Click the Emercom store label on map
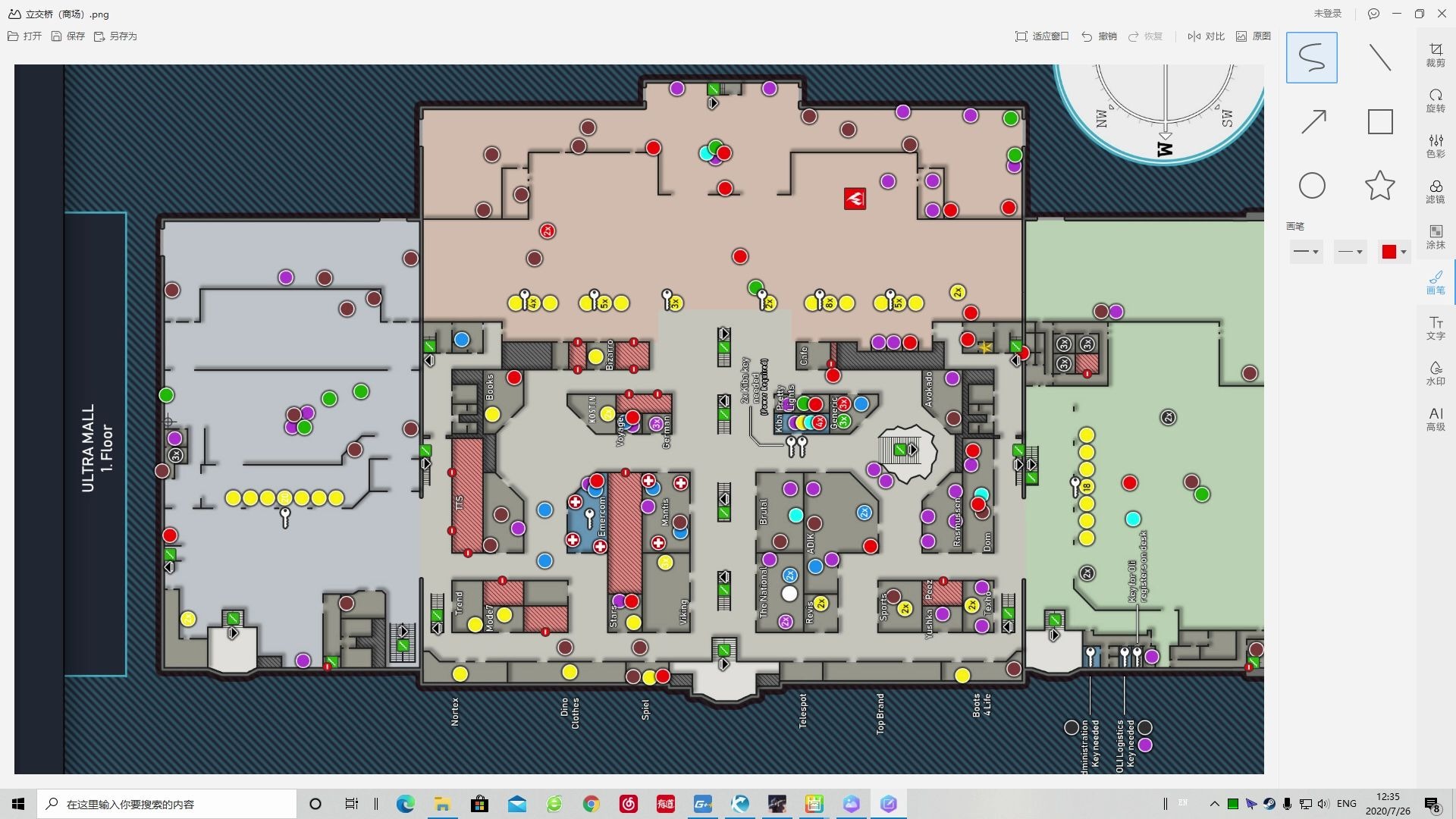This screenshot has height=819, width=1456. (x=602, y=516)
